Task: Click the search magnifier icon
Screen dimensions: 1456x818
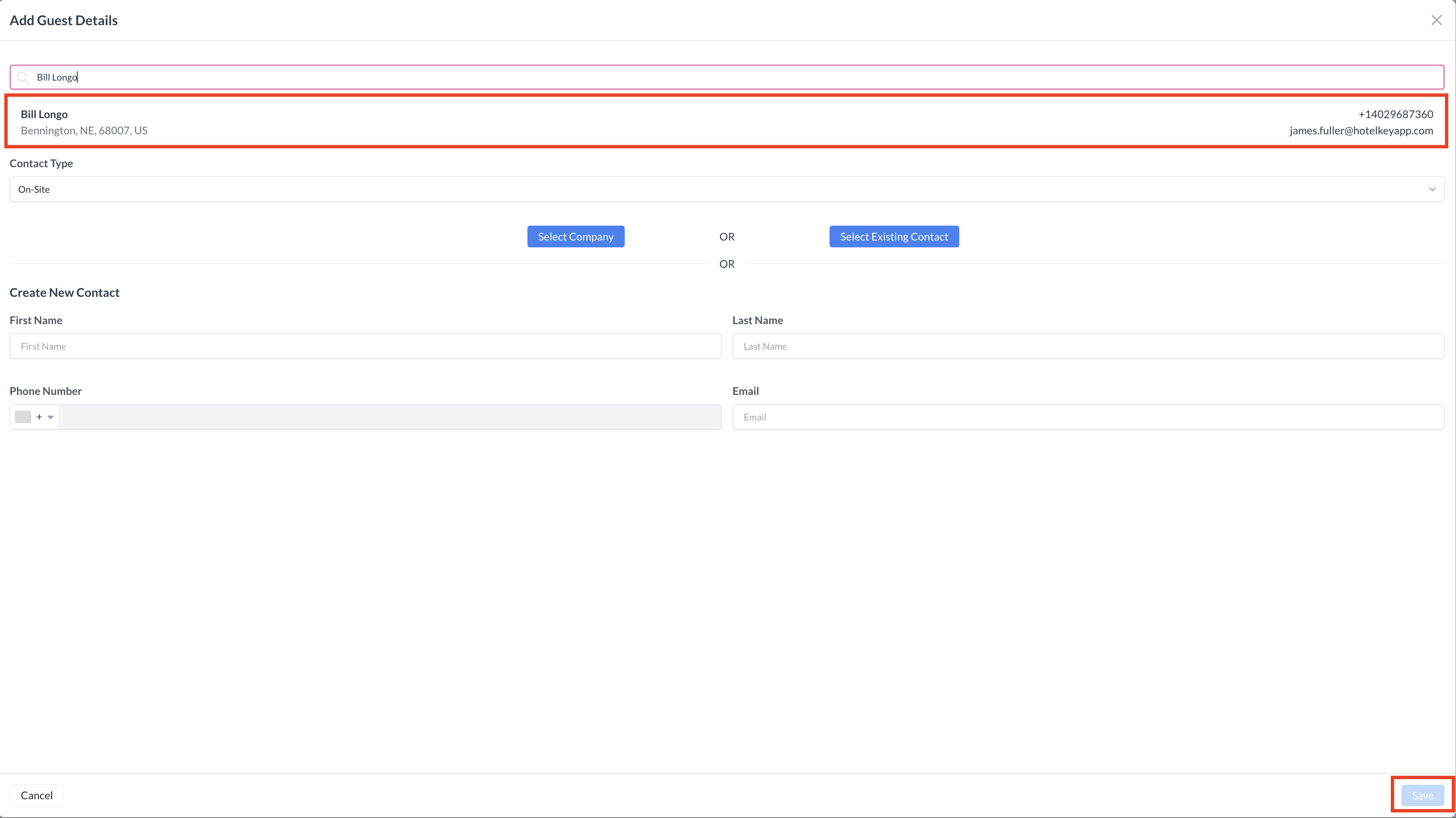Action: pyautogui.click(x=23, y=77)
